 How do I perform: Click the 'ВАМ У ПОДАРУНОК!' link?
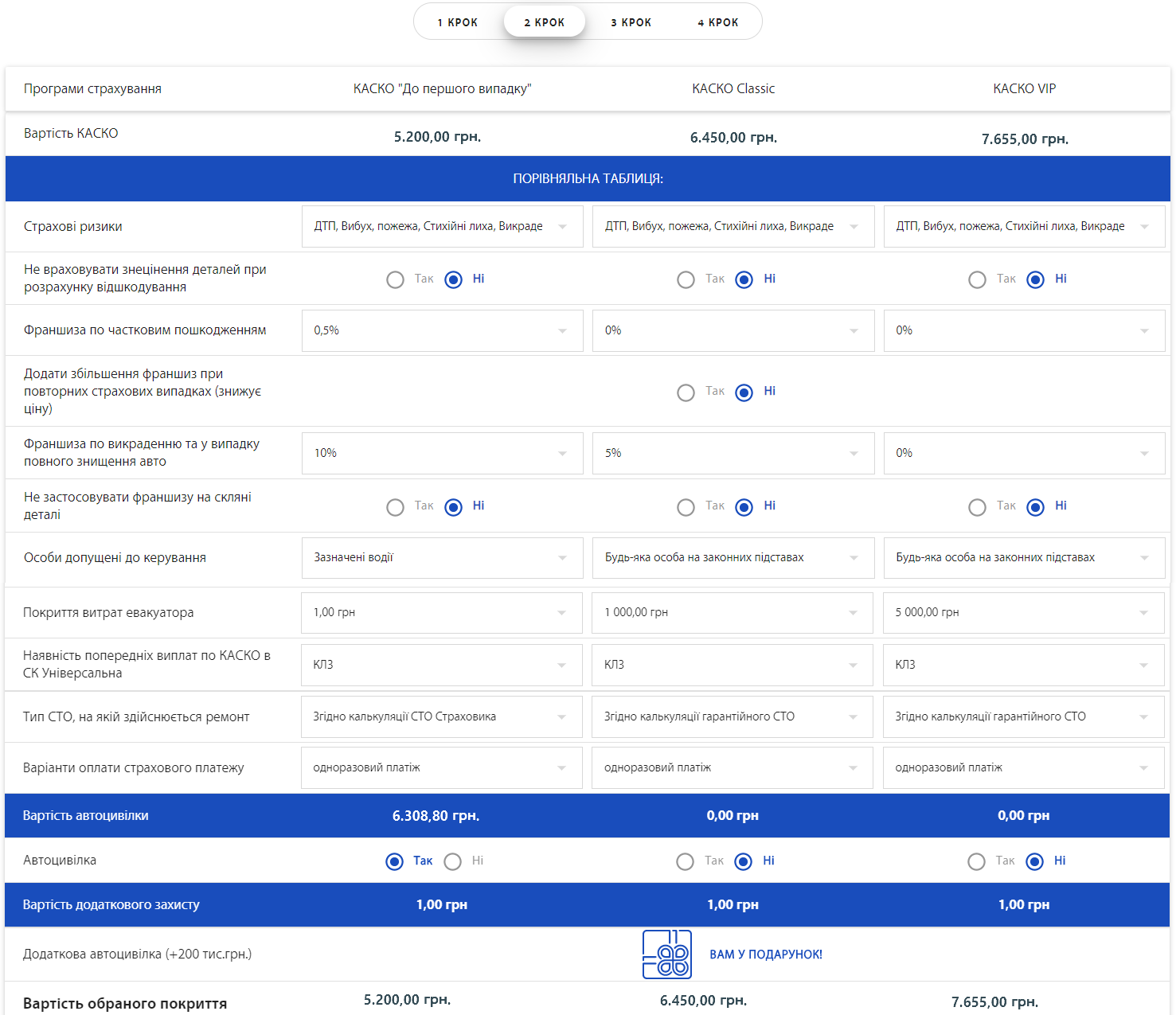pyautogui.click(x=765, y=954)
